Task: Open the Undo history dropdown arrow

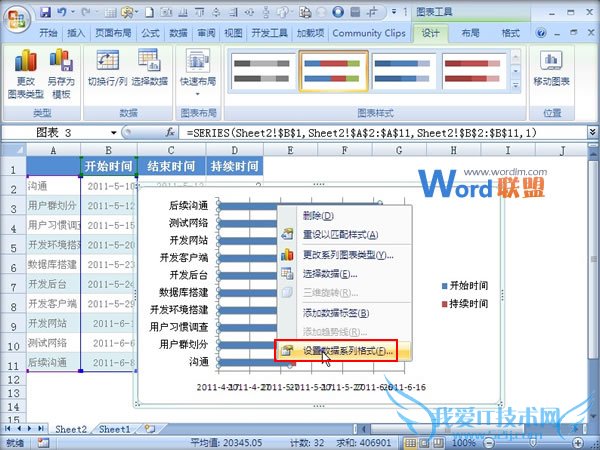Action: tap(73, 12)
